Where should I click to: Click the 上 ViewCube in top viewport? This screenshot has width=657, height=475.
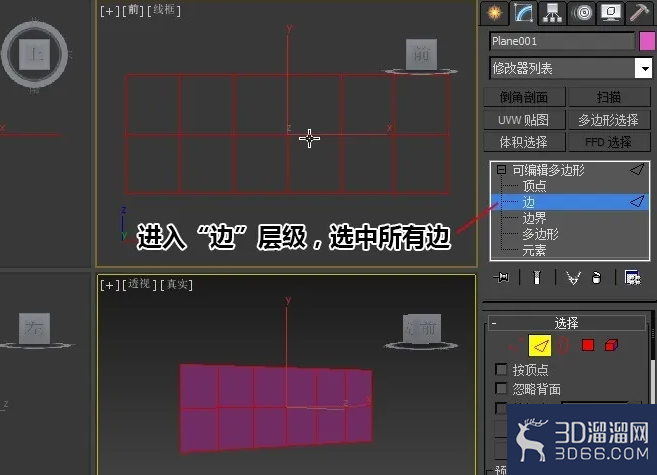(34, 54)
